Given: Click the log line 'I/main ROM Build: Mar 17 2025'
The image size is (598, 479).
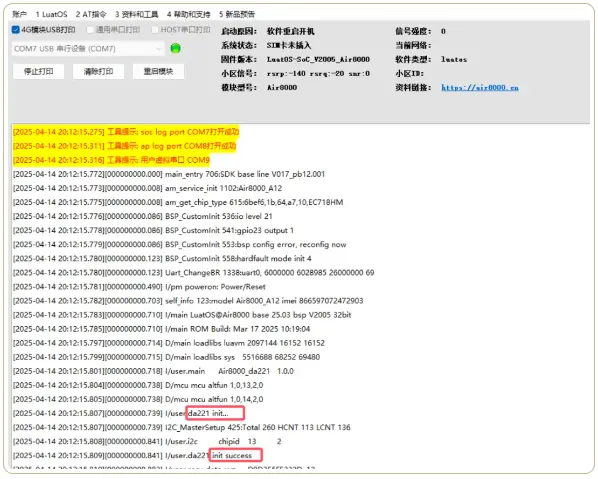Looking at the screenshot, I should 162,329.
